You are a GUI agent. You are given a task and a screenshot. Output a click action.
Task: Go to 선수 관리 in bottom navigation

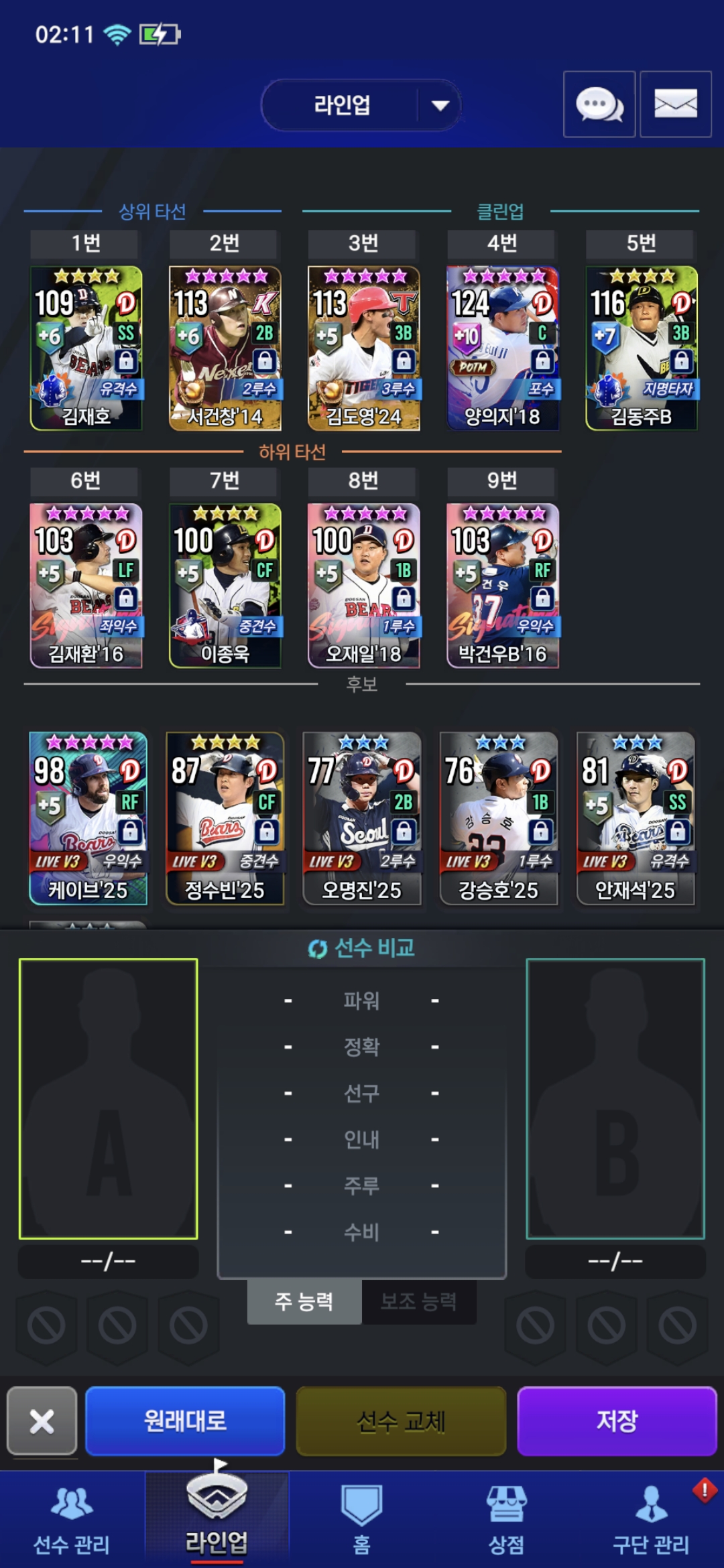(72, 1520)
